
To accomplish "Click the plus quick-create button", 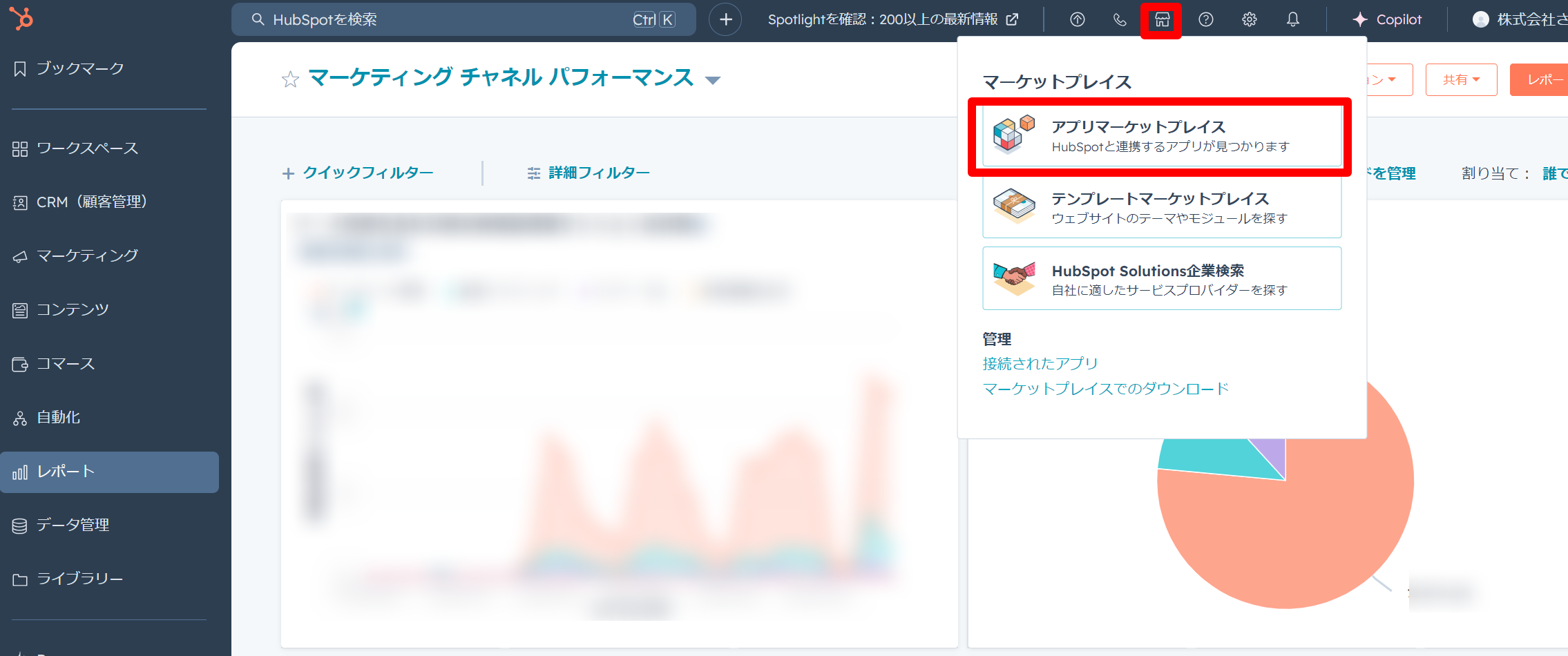I will tap(725, 19).
